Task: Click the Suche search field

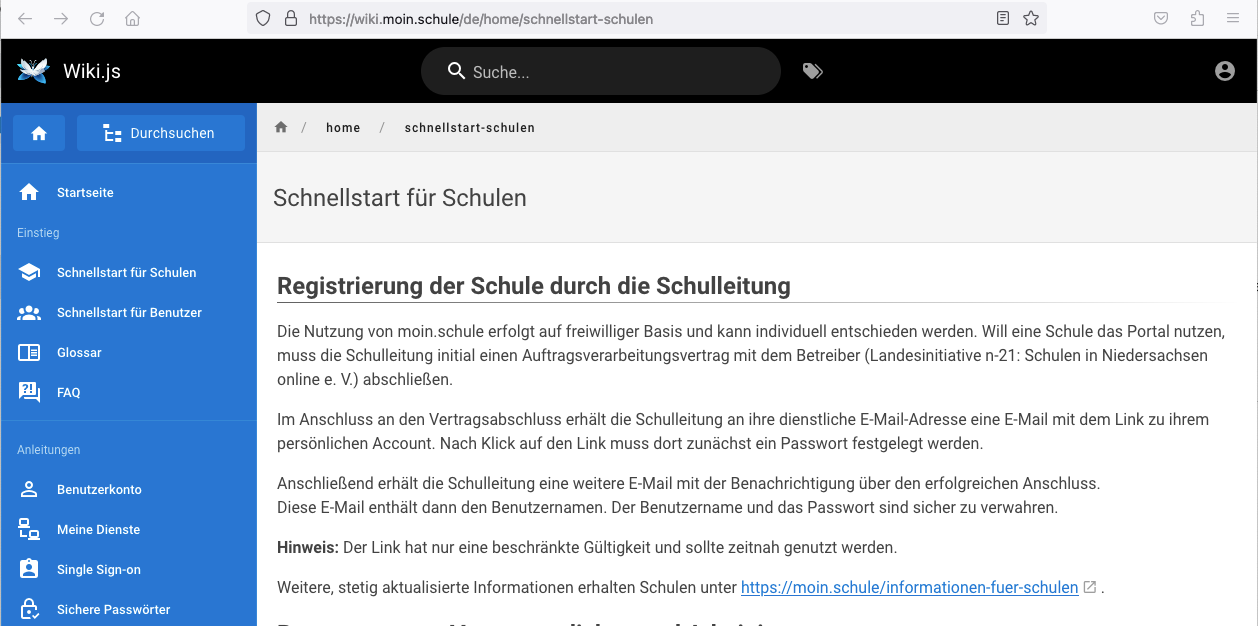Action: 610,72
